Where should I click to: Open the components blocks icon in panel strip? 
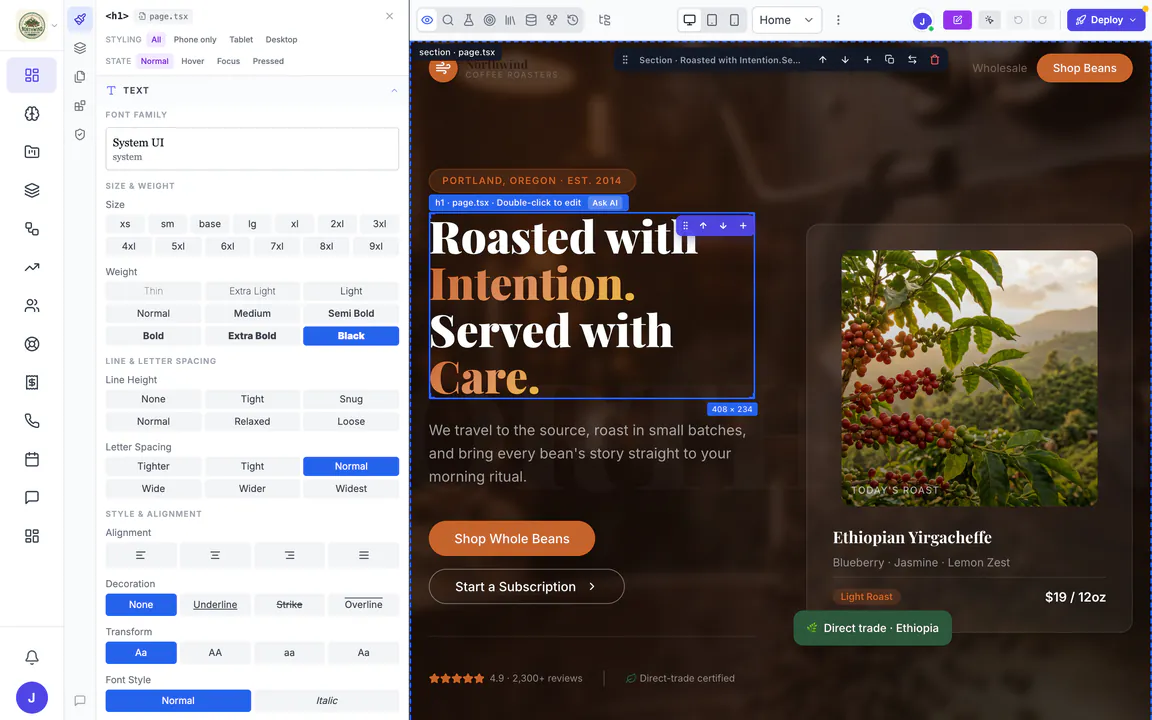pos(80,106)
